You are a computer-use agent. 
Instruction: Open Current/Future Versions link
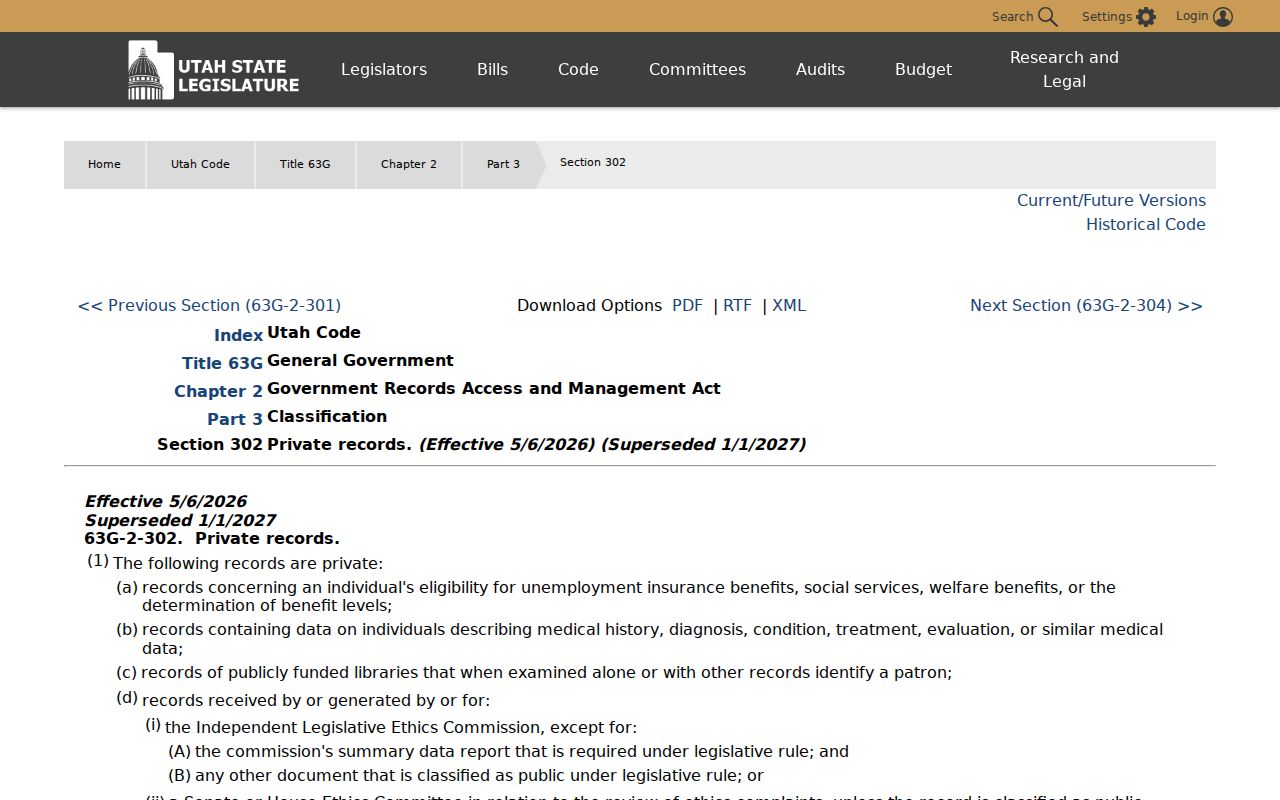(1111, 200)
